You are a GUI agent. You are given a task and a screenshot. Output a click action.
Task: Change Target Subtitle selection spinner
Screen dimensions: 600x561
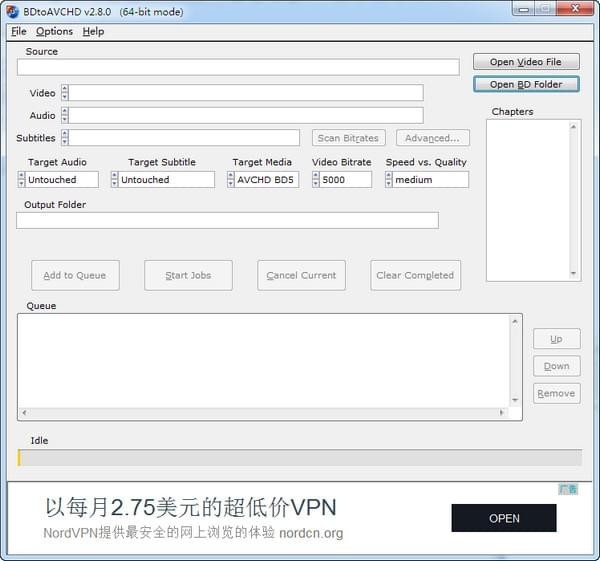(x=115, y=180)
